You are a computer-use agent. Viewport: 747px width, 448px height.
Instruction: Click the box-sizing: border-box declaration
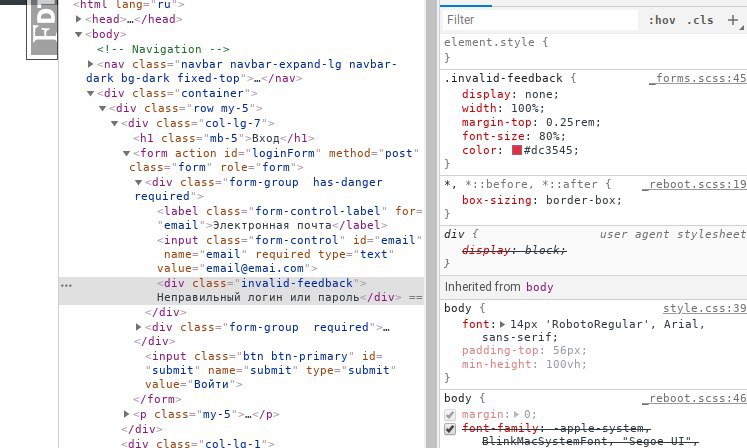click(x=542, y=200)
